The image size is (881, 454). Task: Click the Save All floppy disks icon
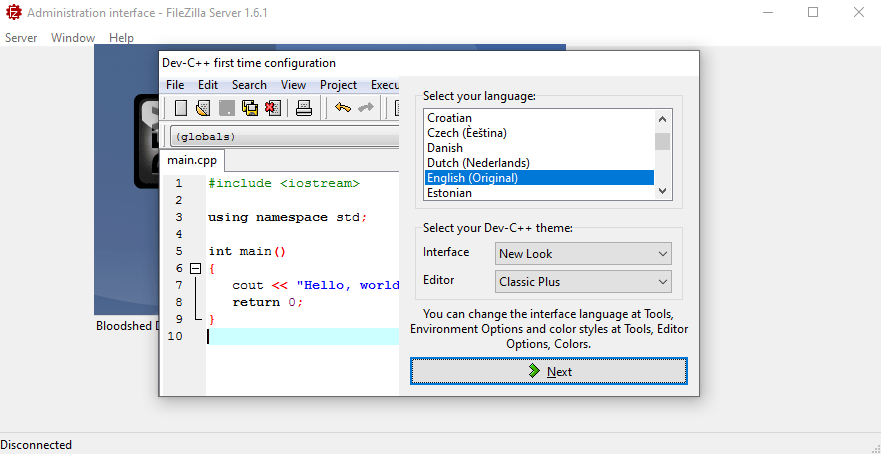[x=249, y=107]
